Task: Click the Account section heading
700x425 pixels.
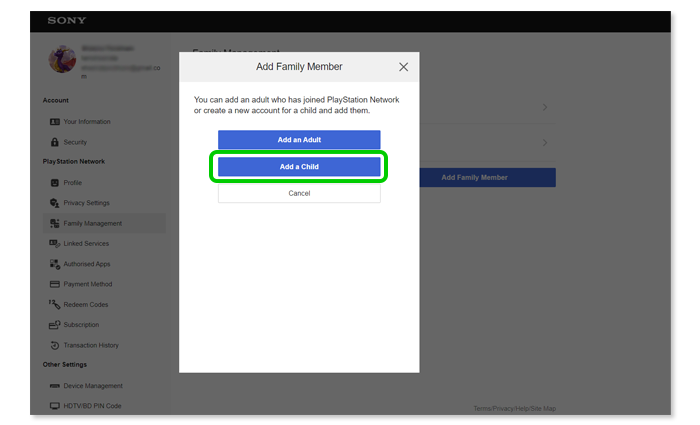Action: coord(56,100)
